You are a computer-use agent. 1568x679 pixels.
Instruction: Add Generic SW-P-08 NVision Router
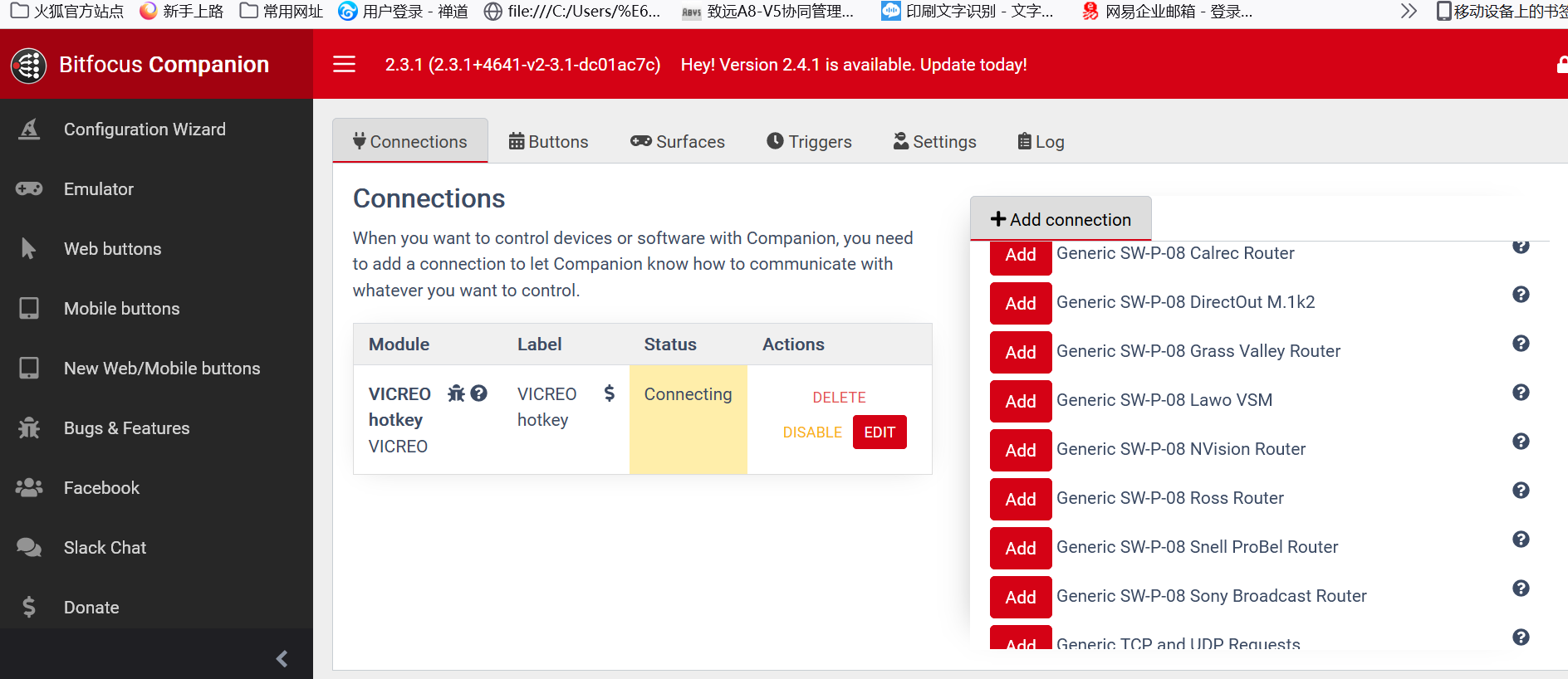click(1021, 450)
